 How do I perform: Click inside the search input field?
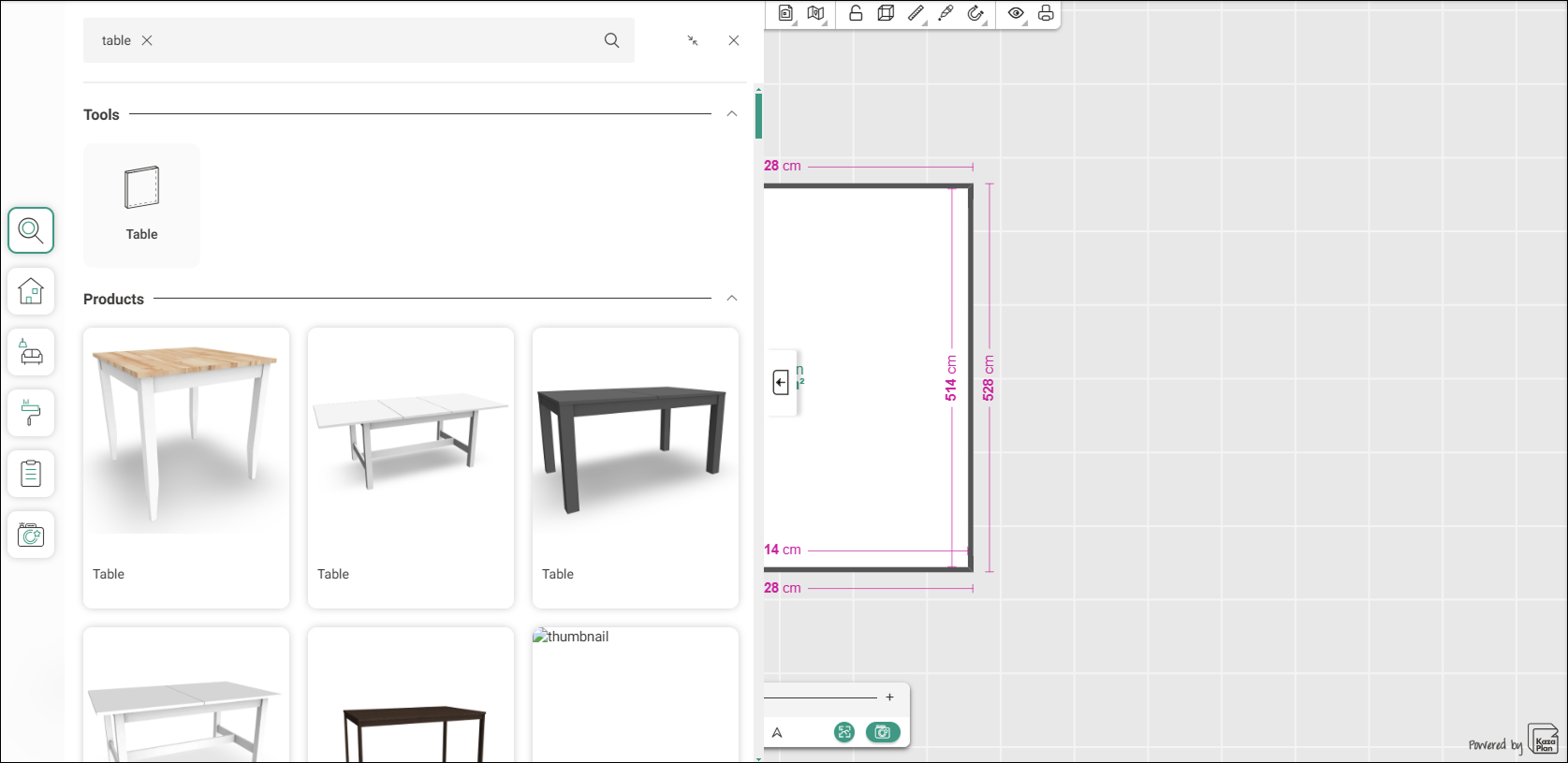[x=359, y=40]
